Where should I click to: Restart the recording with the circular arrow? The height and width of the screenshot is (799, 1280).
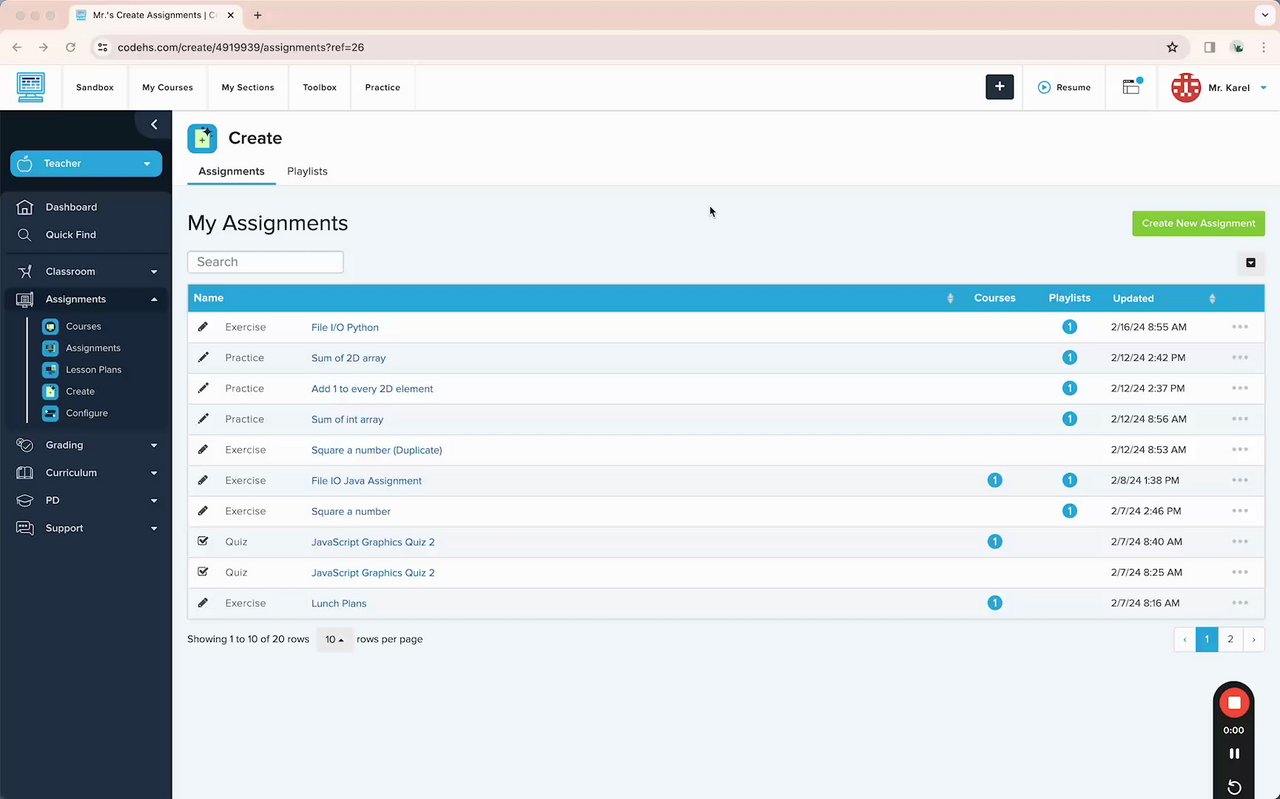(1234, 787)
